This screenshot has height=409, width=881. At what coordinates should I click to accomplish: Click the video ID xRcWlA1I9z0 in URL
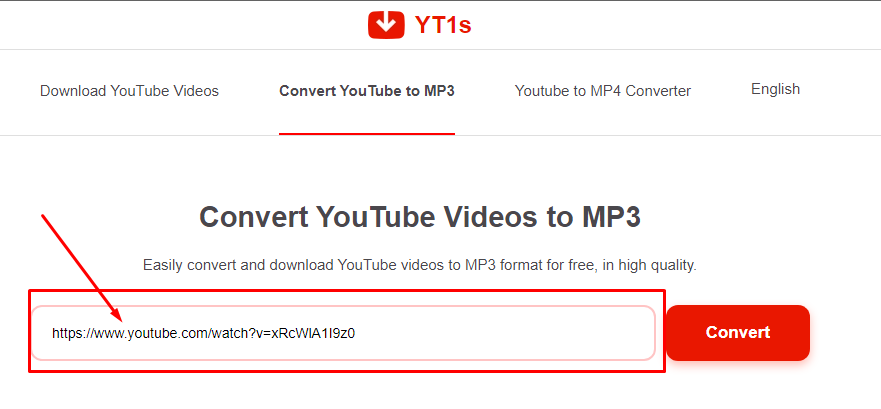click(x=313, y=334)
